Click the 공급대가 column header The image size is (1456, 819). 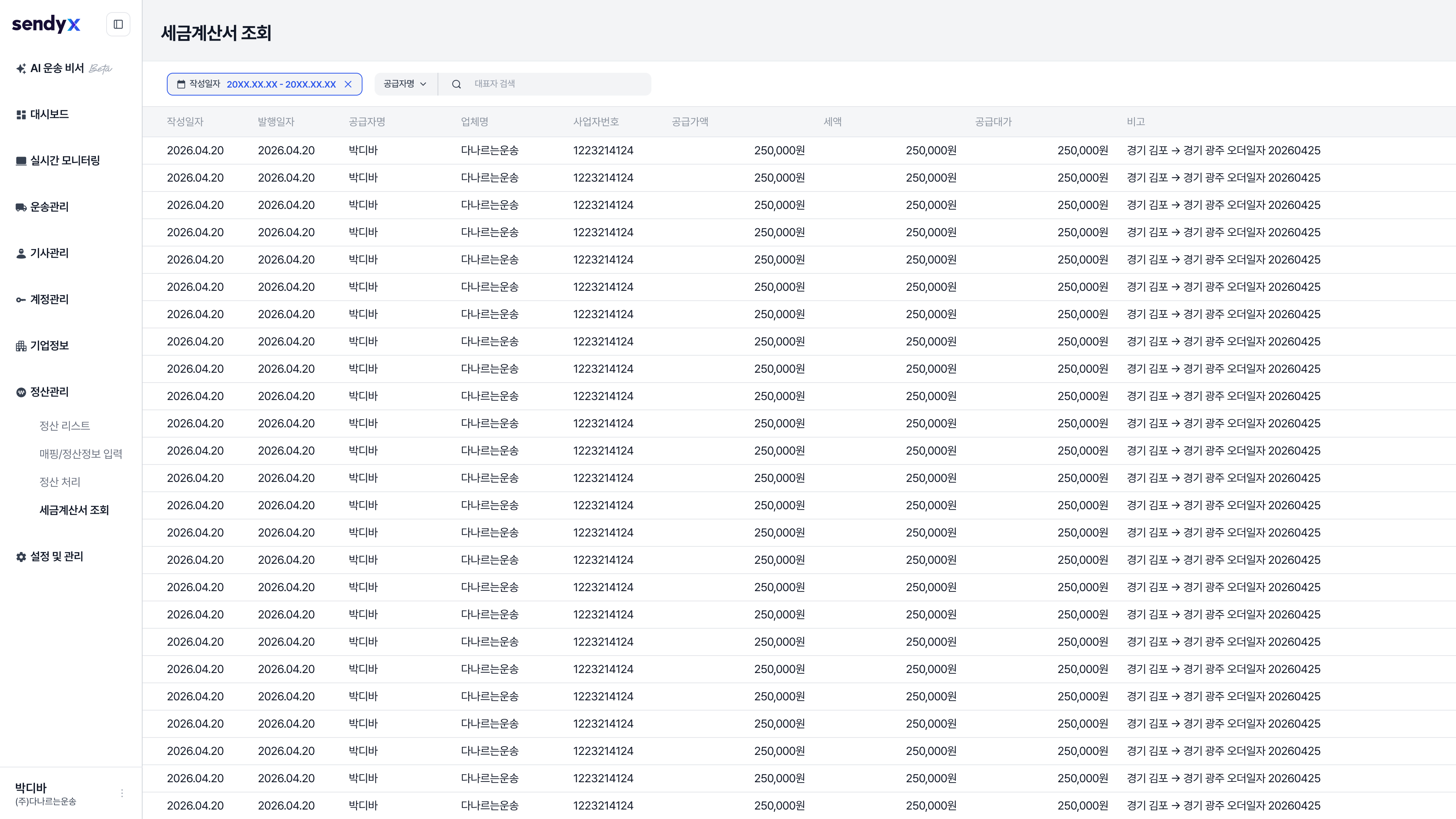point(993,122)
